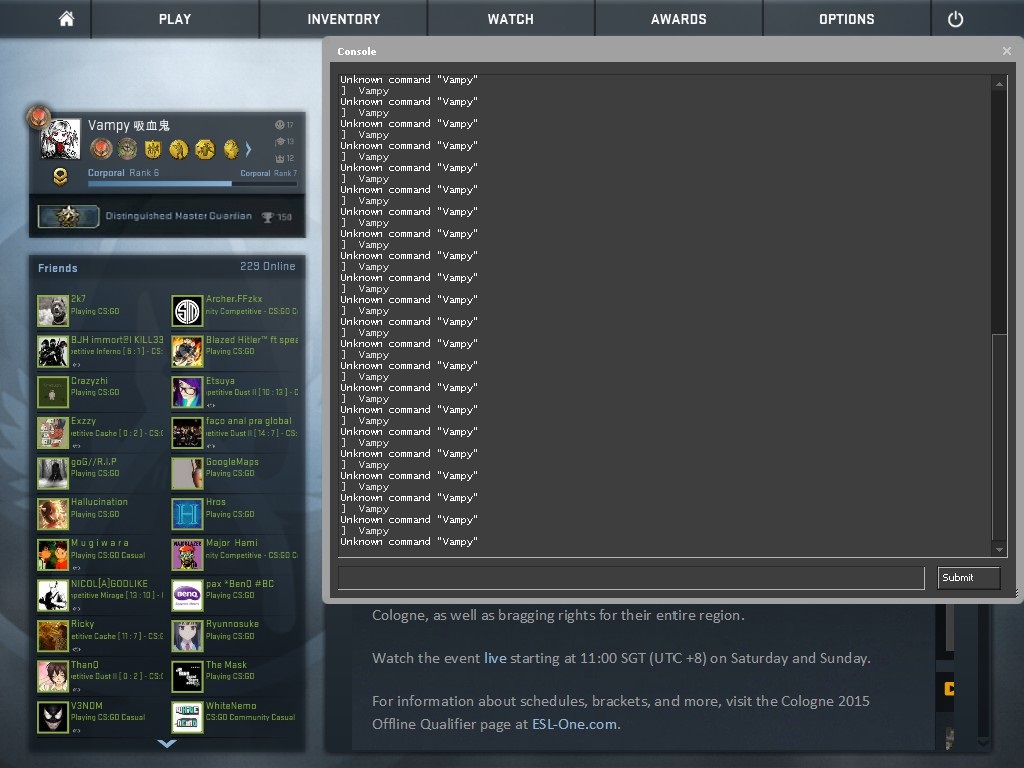Select friend 2k7 avatar
Viewport: 1024px width, 768px height.
[53, 311]
